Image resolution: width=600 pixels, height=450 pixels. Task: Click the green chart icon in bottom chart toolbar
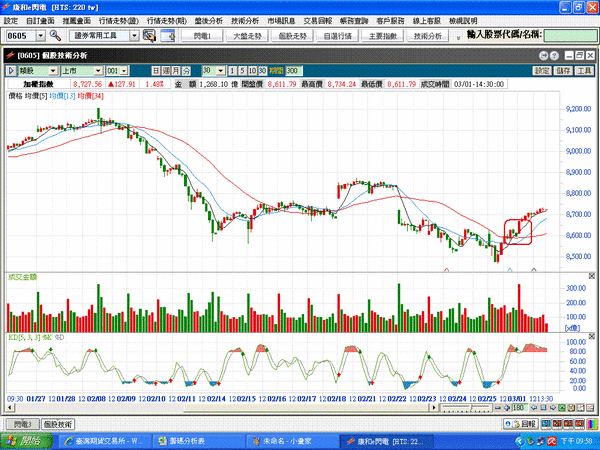click(x=562, y=408)
